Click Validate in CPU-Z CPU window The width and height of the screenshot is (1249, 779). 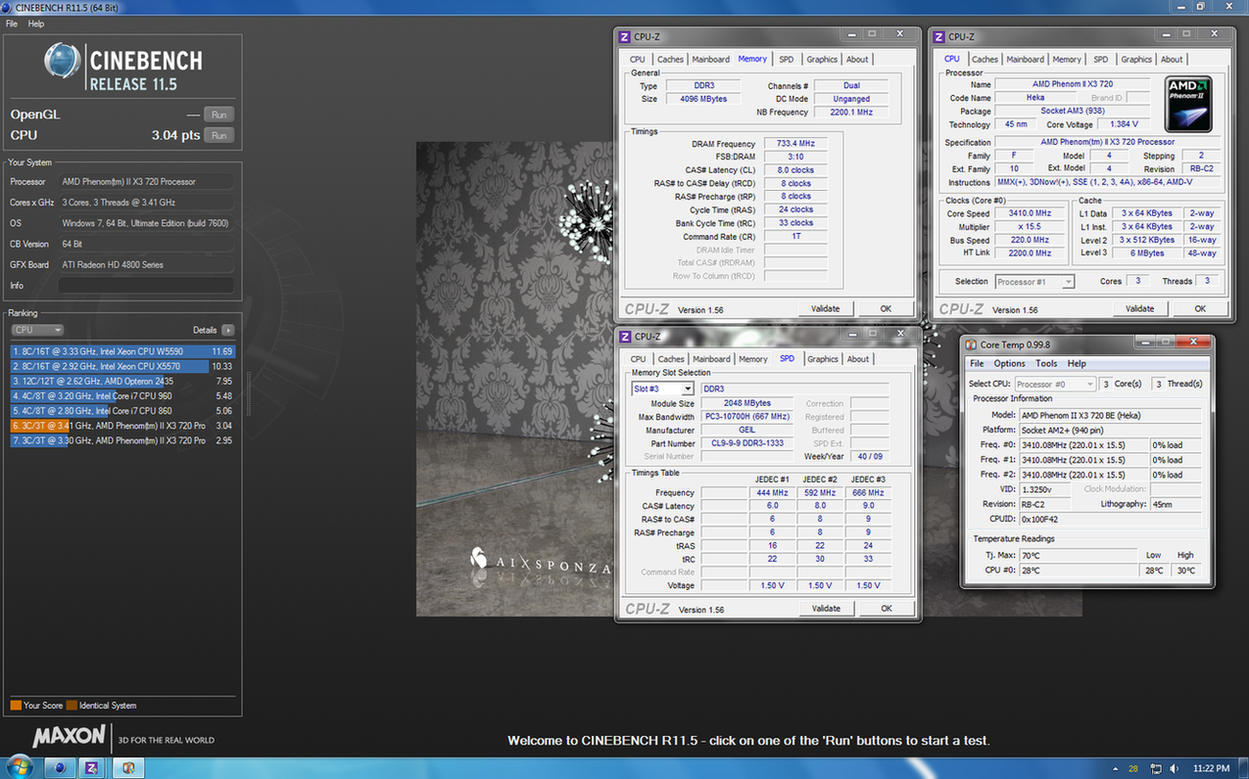1139,309
